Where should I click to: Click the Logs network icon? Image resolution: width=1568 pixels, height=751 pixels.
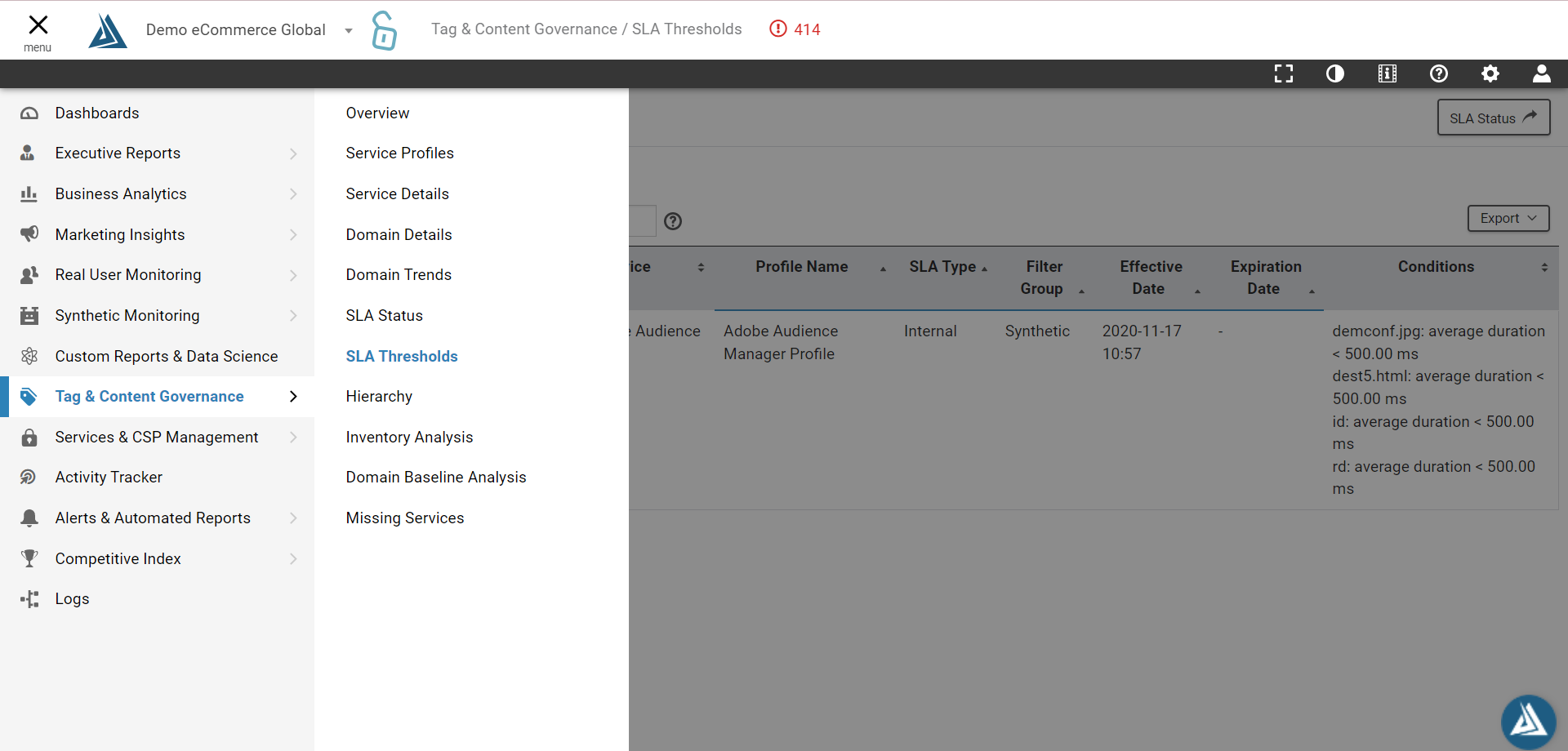pos(29,599)
